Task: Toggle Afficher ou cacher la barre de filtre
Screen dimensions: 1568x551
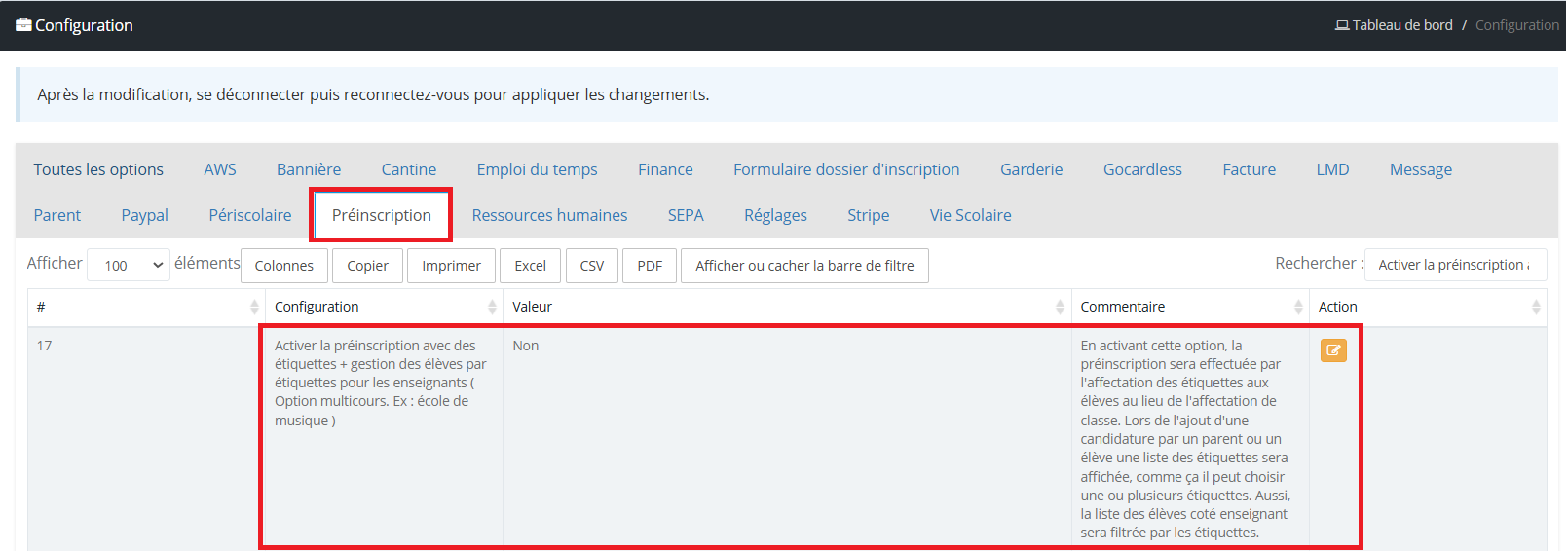Action: click(x=804, y=266)
